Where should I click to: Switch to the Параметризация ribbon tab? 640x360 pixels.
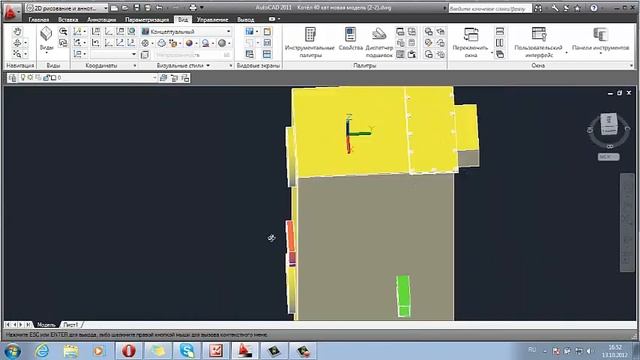[147, 19]
